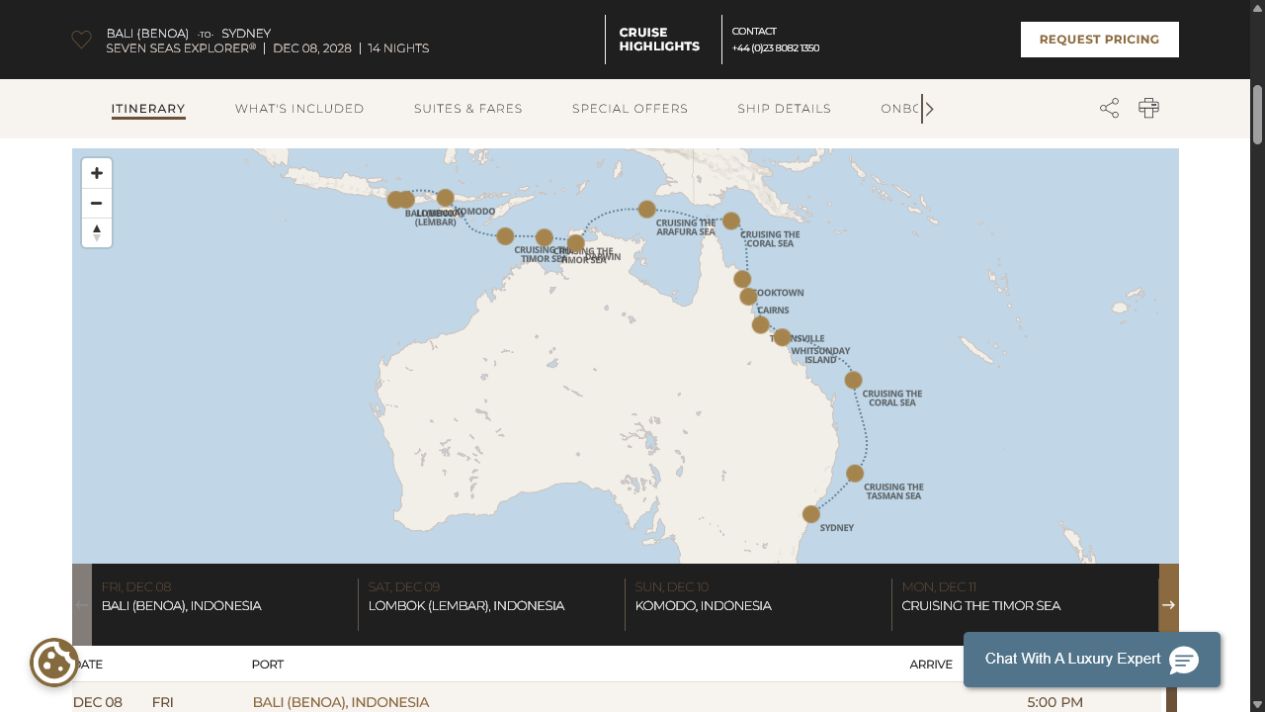
Task: Switch to What's Included tab
Action: point(299,109)
